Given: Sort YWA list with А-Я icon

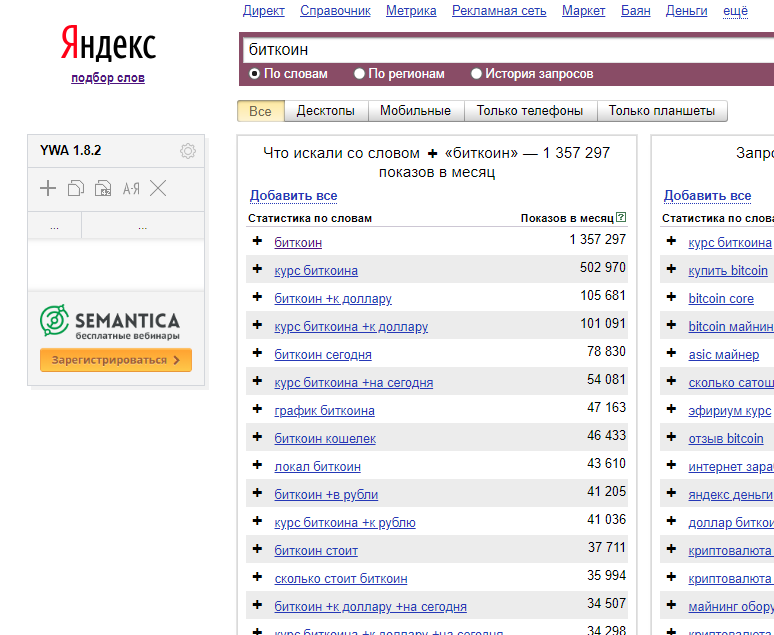Looking at the screenshot, I should (131, 188).
